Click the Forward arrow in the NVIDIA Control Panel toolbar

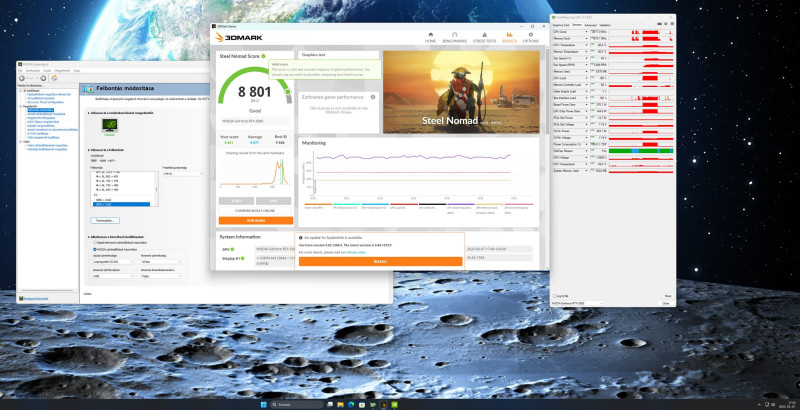tap(43, 78)
